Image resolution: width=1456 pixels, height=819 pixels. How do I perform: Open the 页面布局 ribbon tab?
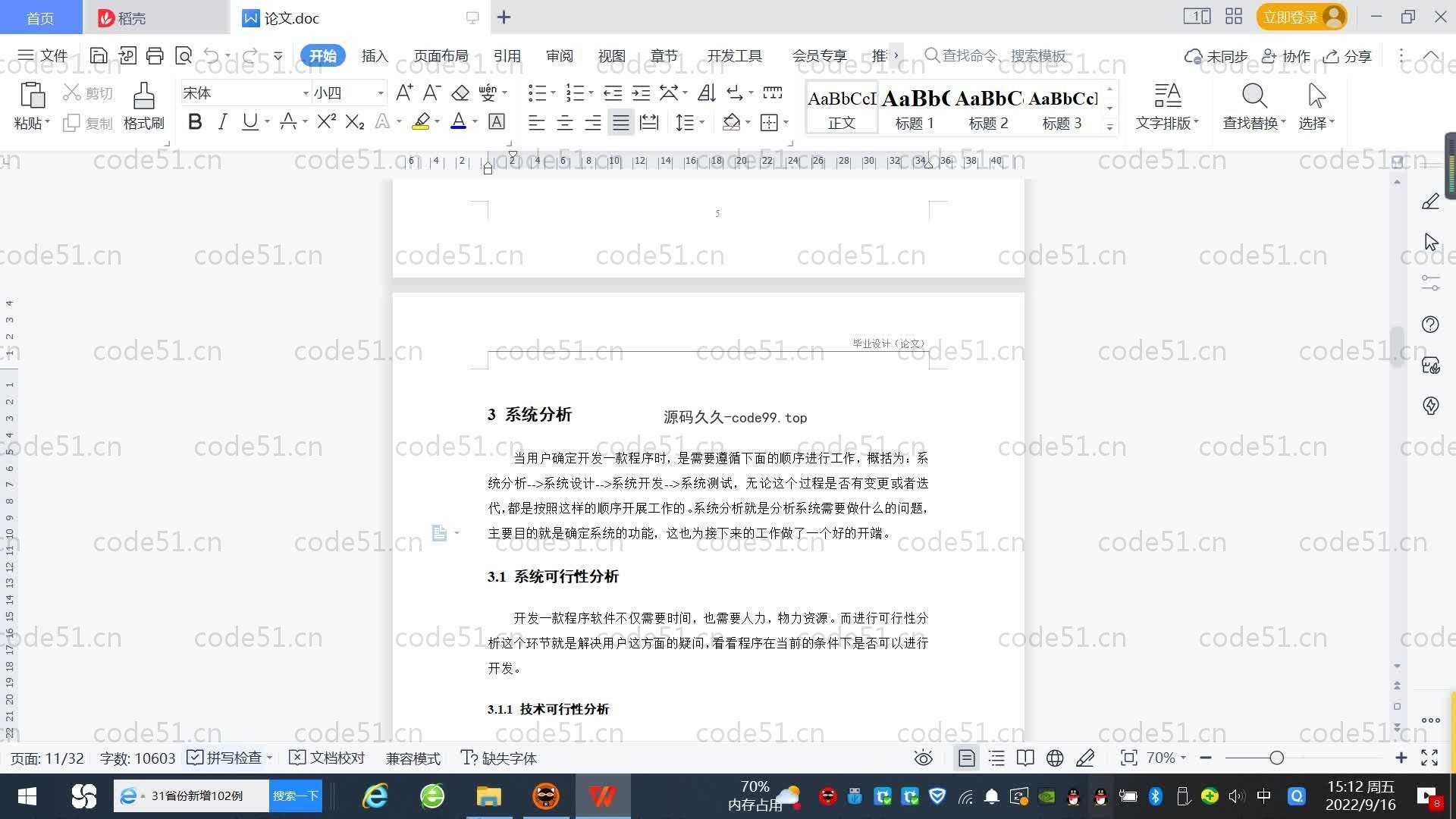pos(441,55)
